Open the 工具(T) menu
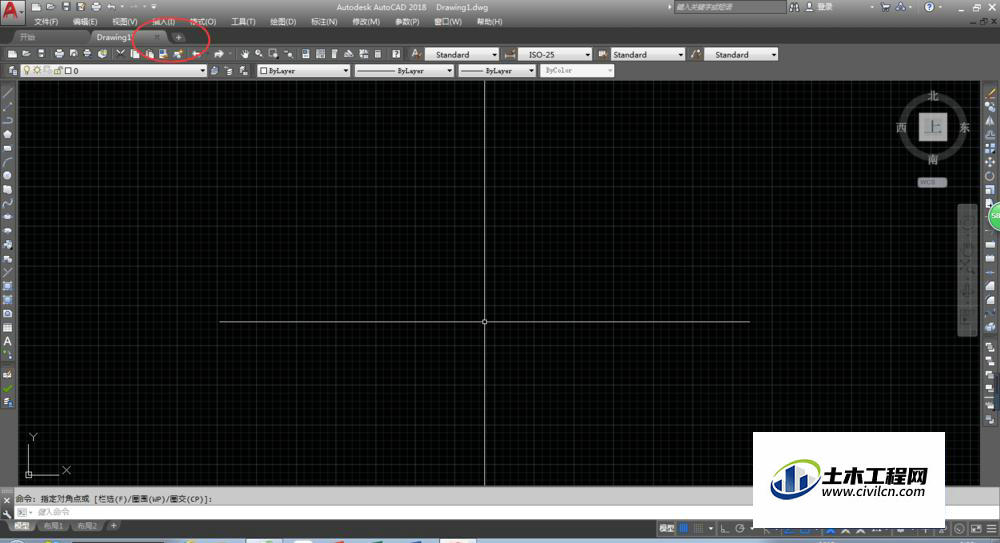Viewport: 1000px width, 543px height. pos(243,22)
